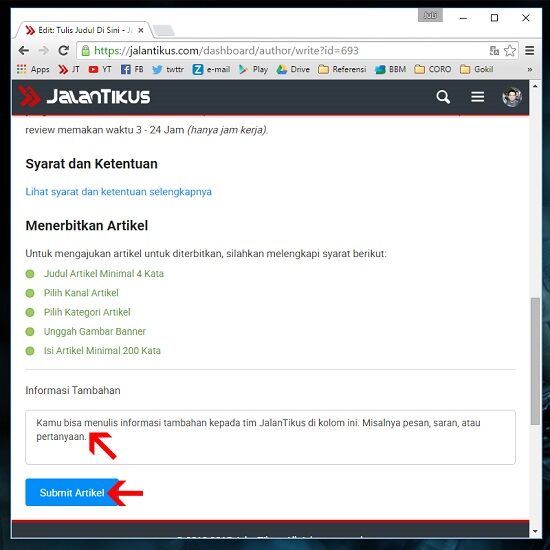Expand the Referensi bookmarks folder
The height and width of the screenshot is (550, 550).
[342, 69]
